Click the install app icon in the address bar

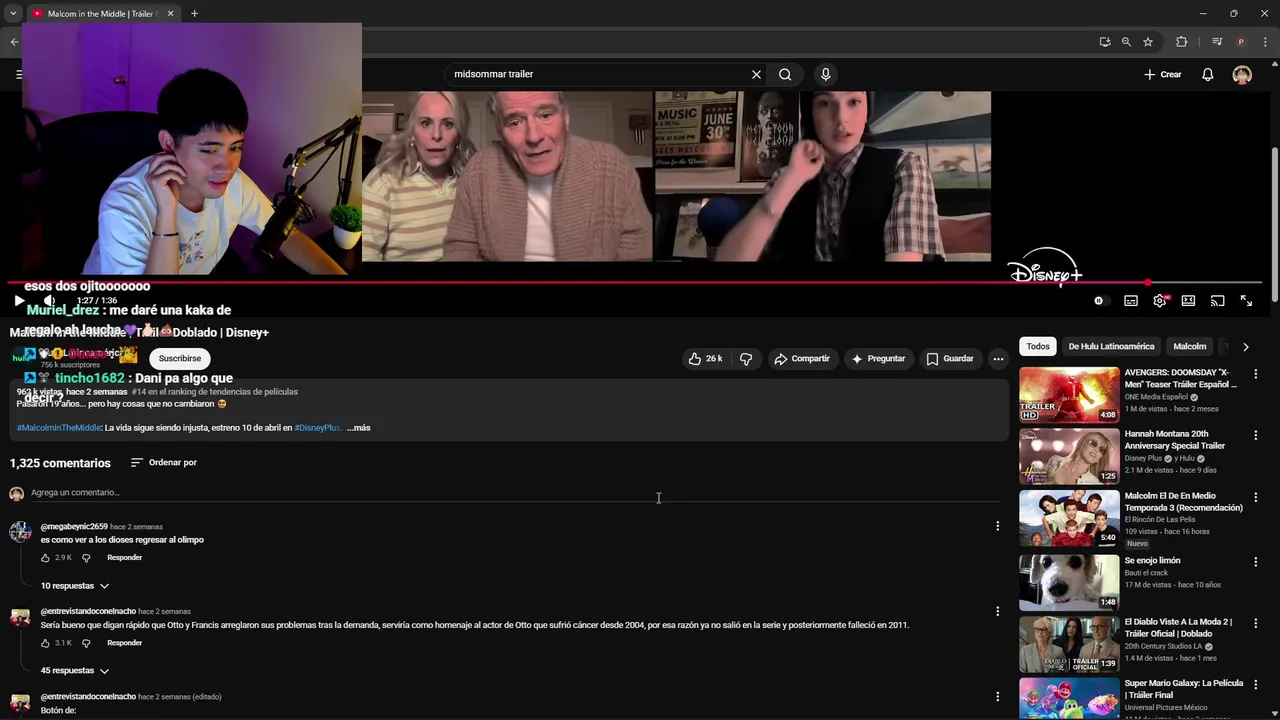pyautogui.click(x=1104, y=42)
